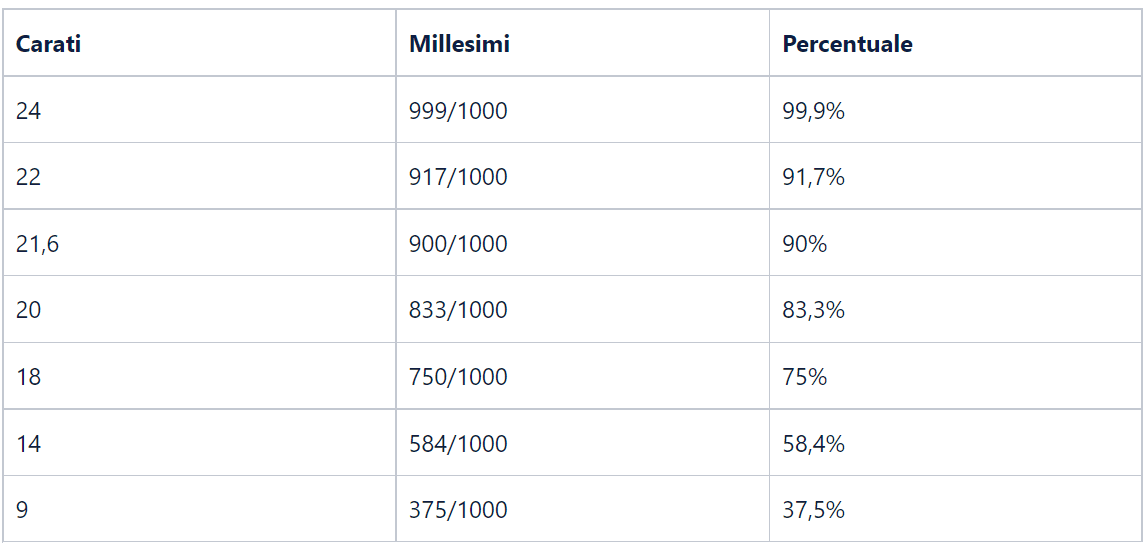The width and height of the screenshot is (1144, 544).
Task: Click the 900/1000 cell
Action: pyautogui.click(x=458, y=244)
